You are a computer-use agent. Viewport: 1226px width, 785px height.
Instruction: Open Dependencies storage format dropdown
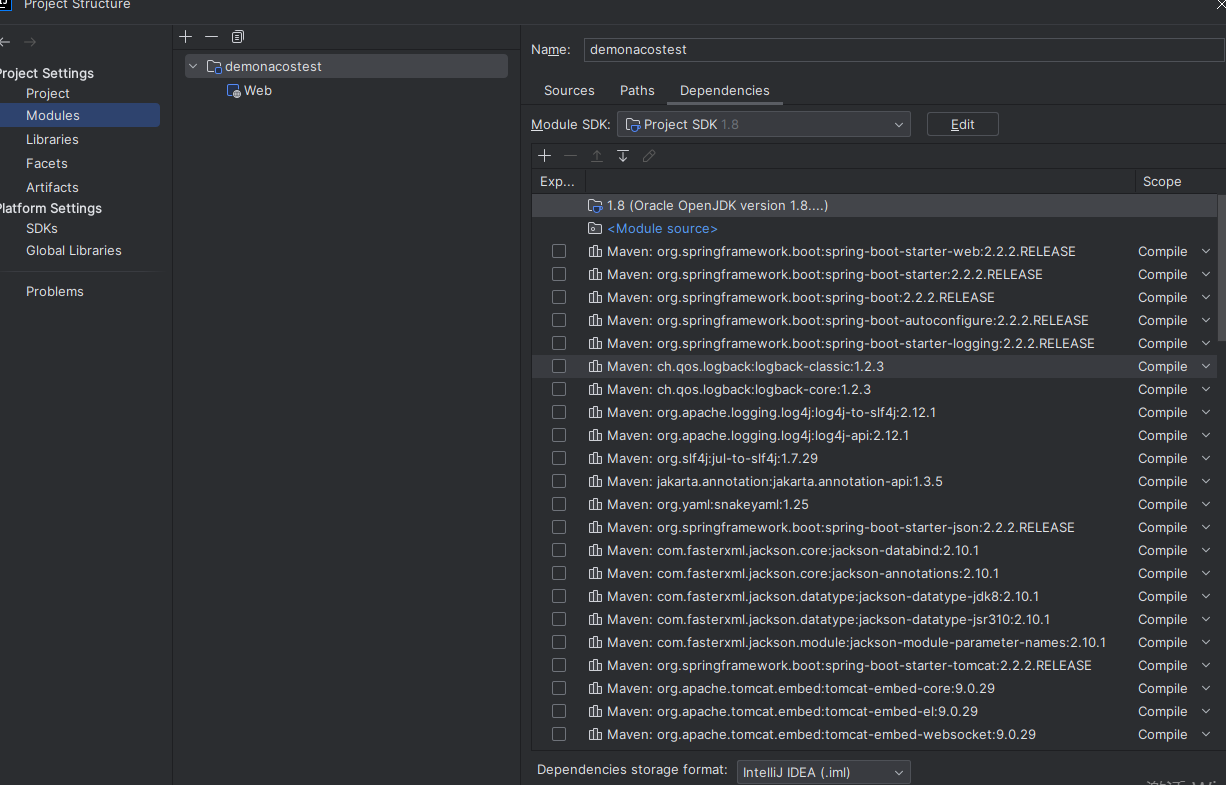pyautogui.click(x=823, y=772)
